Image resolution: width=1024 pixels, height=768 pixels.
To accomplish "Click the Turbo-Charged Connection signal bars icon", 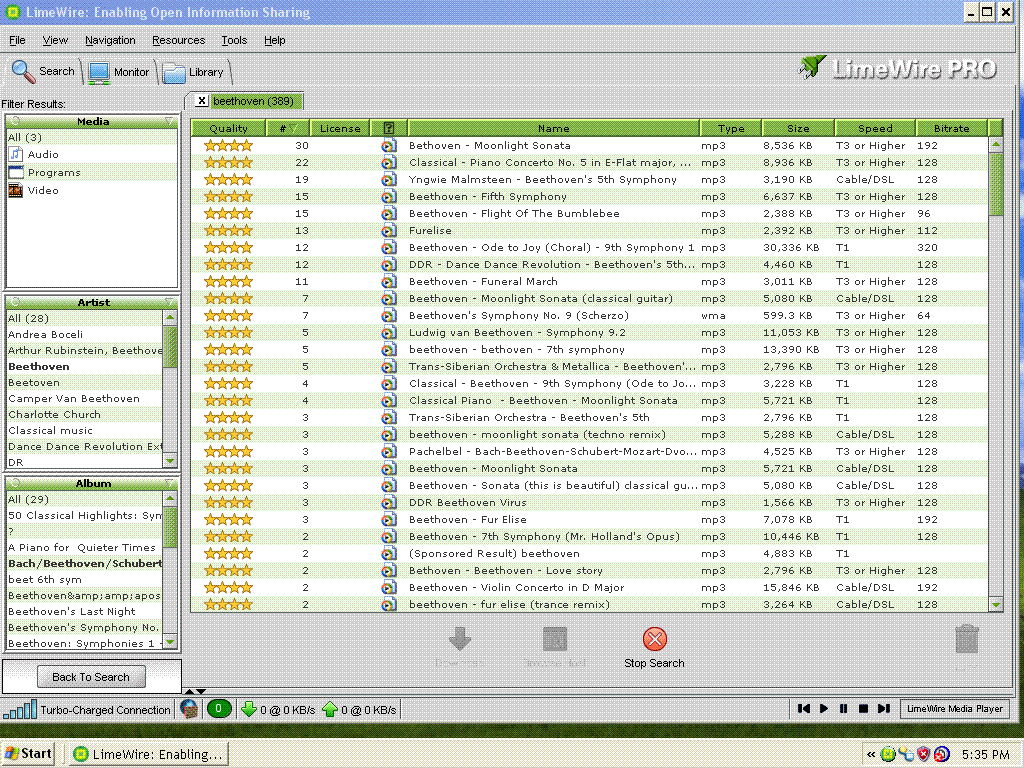I will click(20, 710).
